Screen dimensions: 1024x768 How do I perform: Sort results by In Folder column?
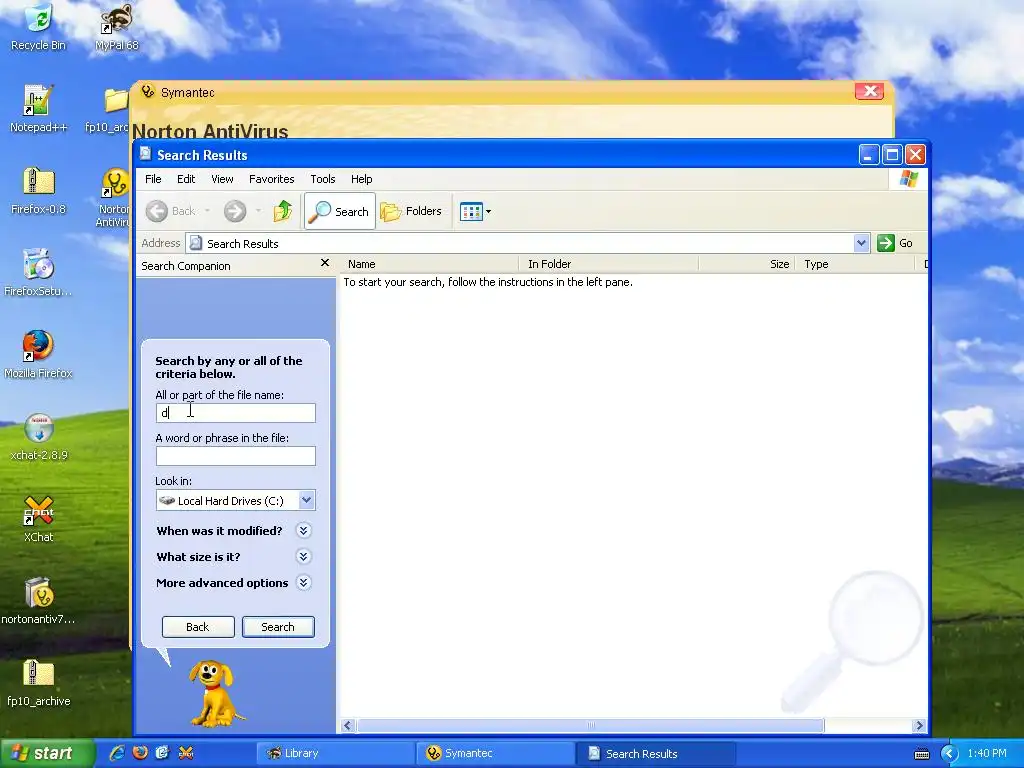[609, 264]
